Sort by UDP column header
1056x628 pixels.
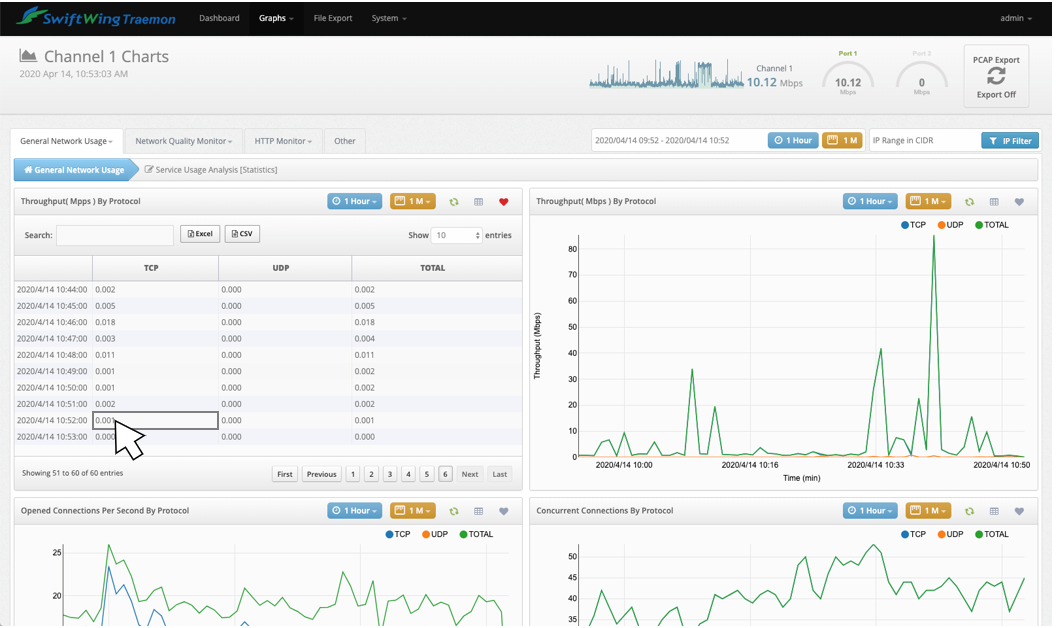click(x=285, y=268)
